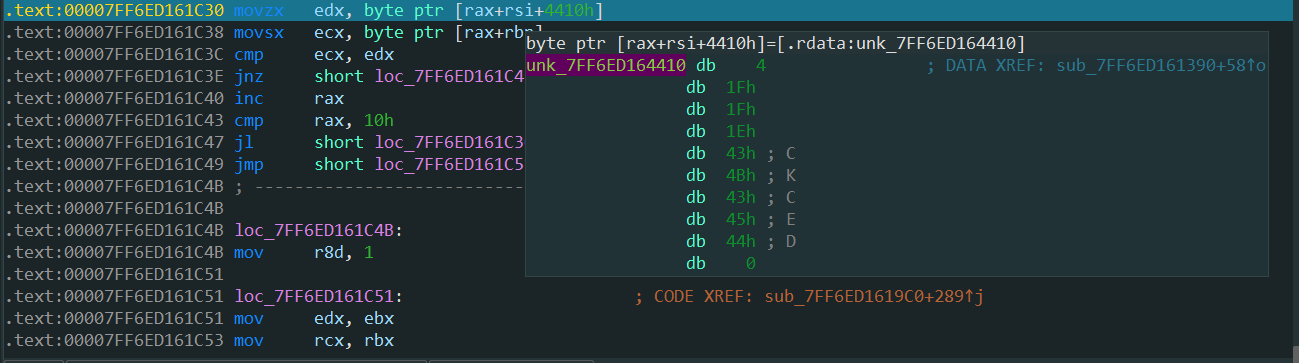Viewport: 1299px width, 363px height.
Task: Select the inc rax instruction
Action: tap(289, 98)
